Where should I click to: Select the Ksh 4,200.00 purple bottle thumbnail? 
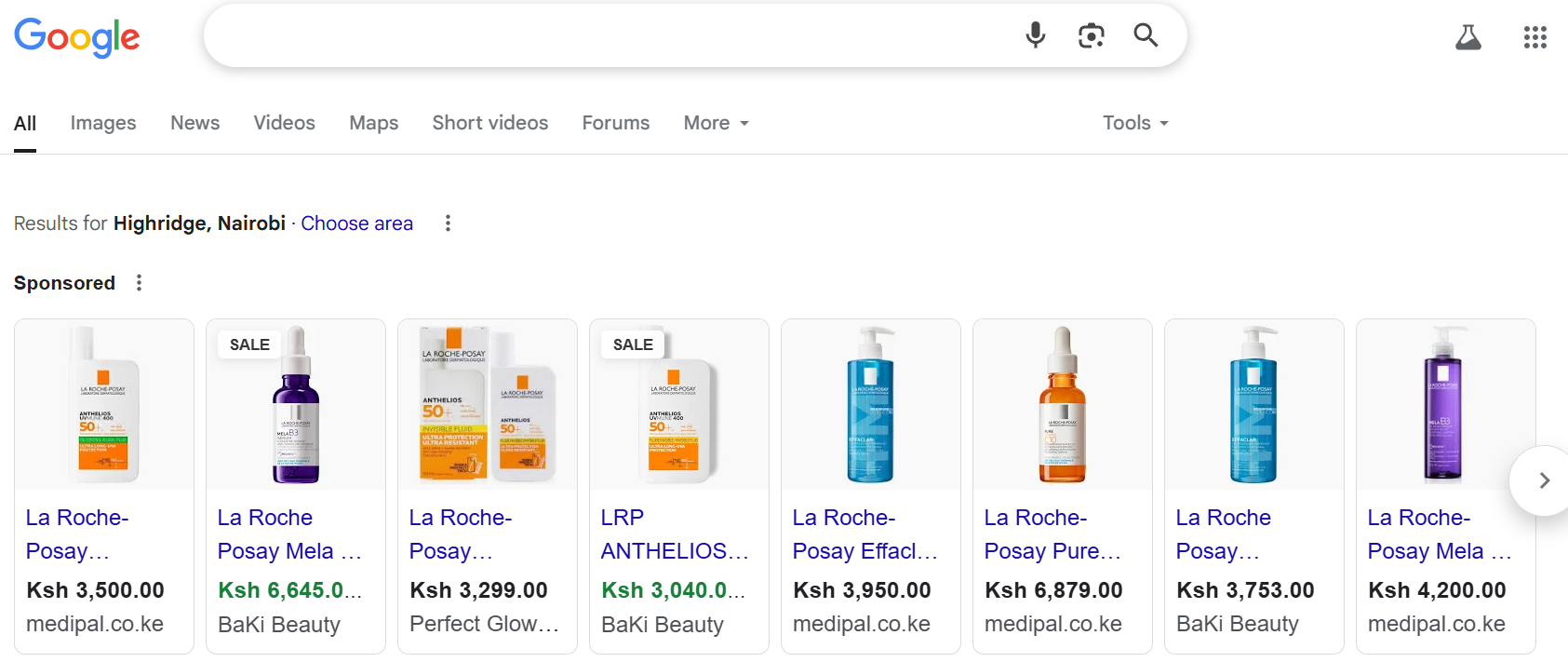click(1445, 404)
